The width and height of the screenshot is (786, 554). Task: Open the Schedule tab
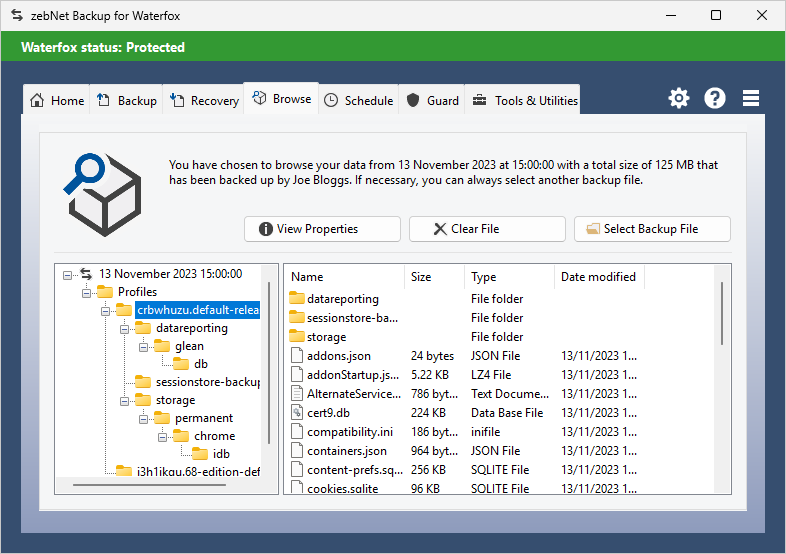[359, 100]
